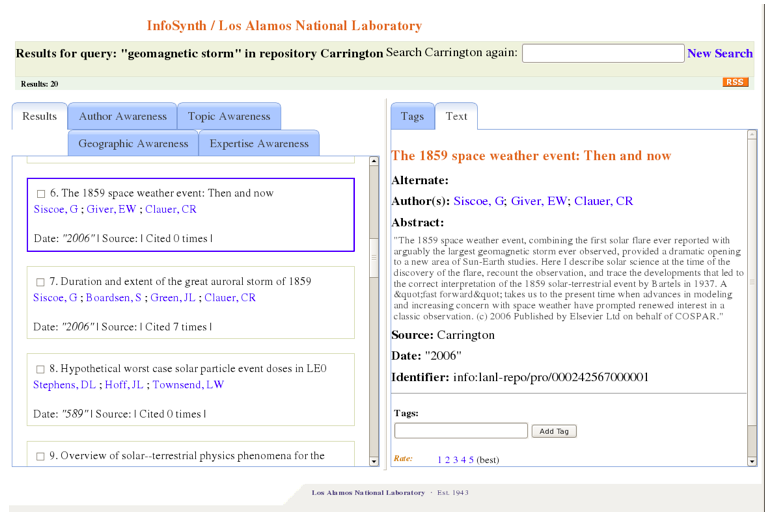This screenshot has width=770, height=519.
Task: Open author Boardsen, S link
Action: [x=113, y=298]
